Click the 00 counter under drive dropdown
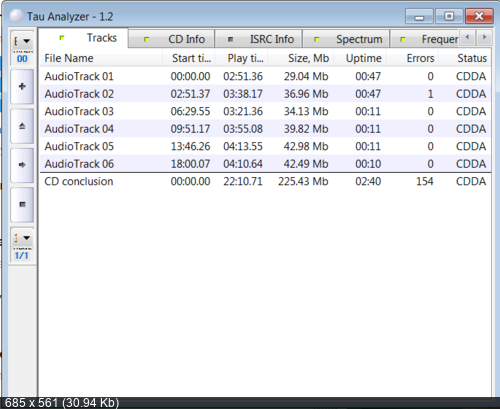Screen dimensions: 500x409 click(x=22, y=59)
